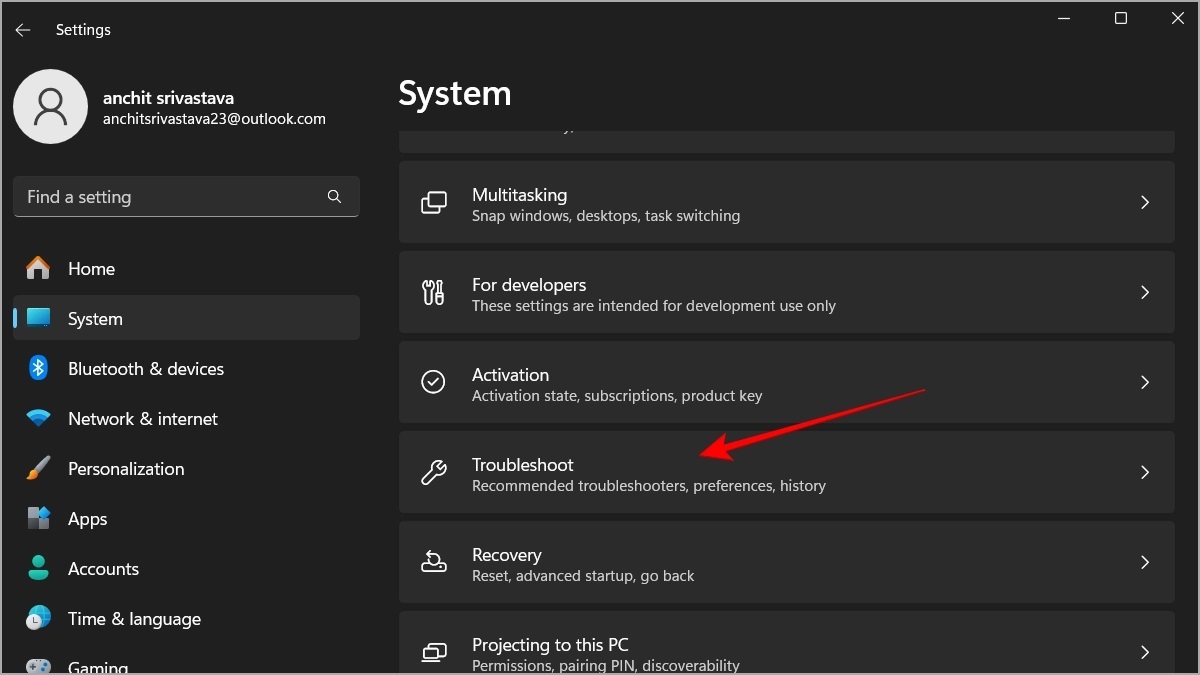Select the Personalization paintbrush icon
This screenshot has width=1200, height=675.
(37, 468)
